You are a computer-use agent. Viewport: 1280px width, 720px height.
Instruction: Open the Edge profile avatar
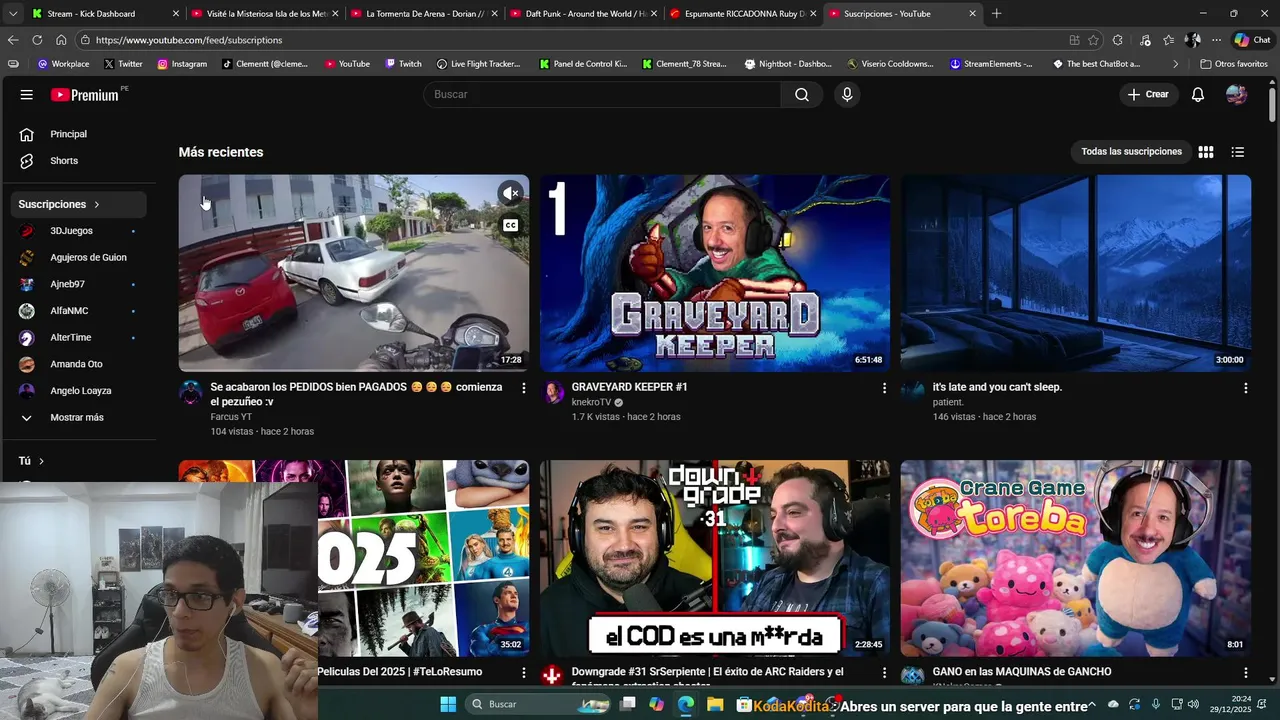point(1192,40)
